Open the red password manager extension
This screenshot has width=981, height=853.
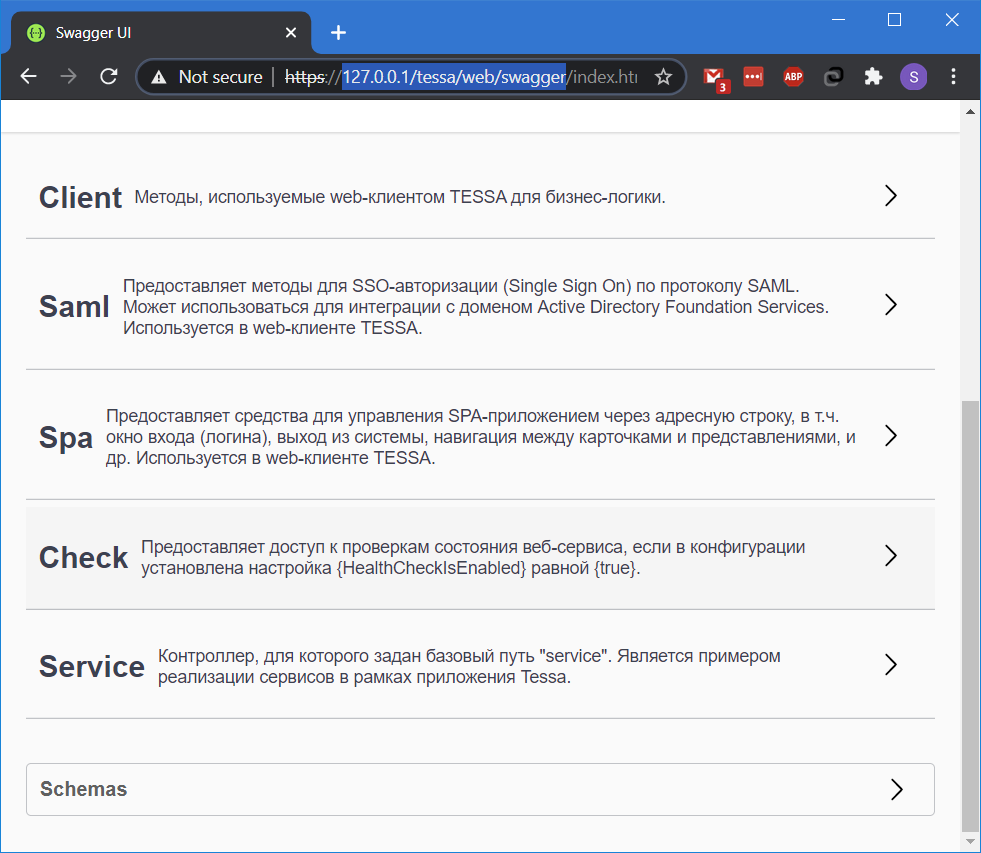(x=753, y=76)
